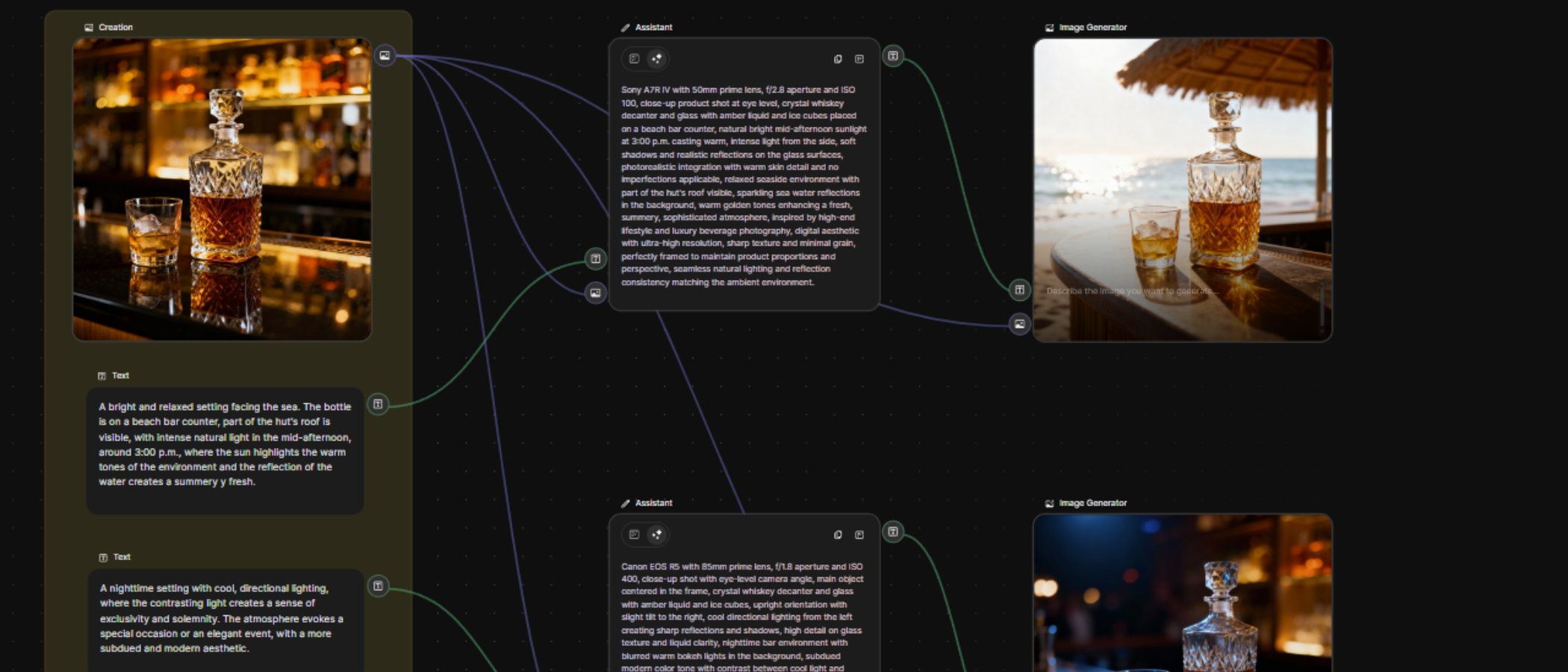Click the image input port on the top Image Generator
The width and height of the screenshot is (1568, 672).
click(1019, 324)
